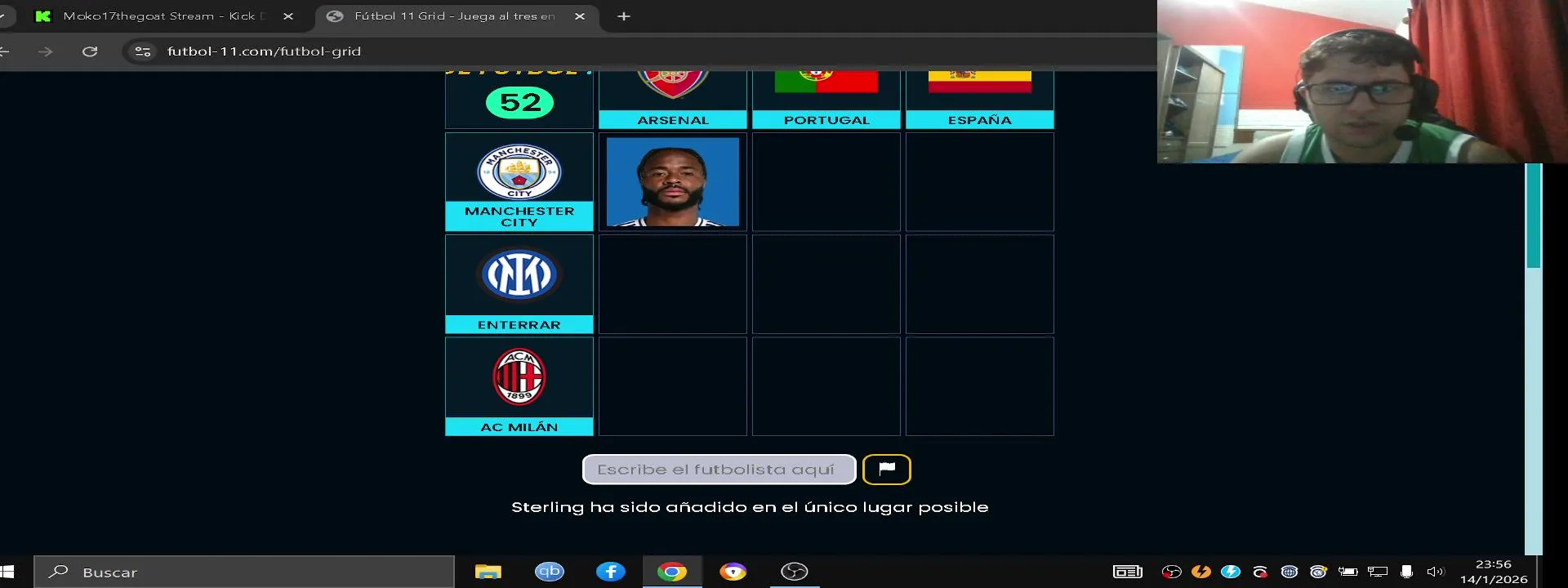Click the ESPAÑA column label
Image resolution: width=1568 pixels, height=588 pixels.
pyautogui.click(x=980, y=120)
